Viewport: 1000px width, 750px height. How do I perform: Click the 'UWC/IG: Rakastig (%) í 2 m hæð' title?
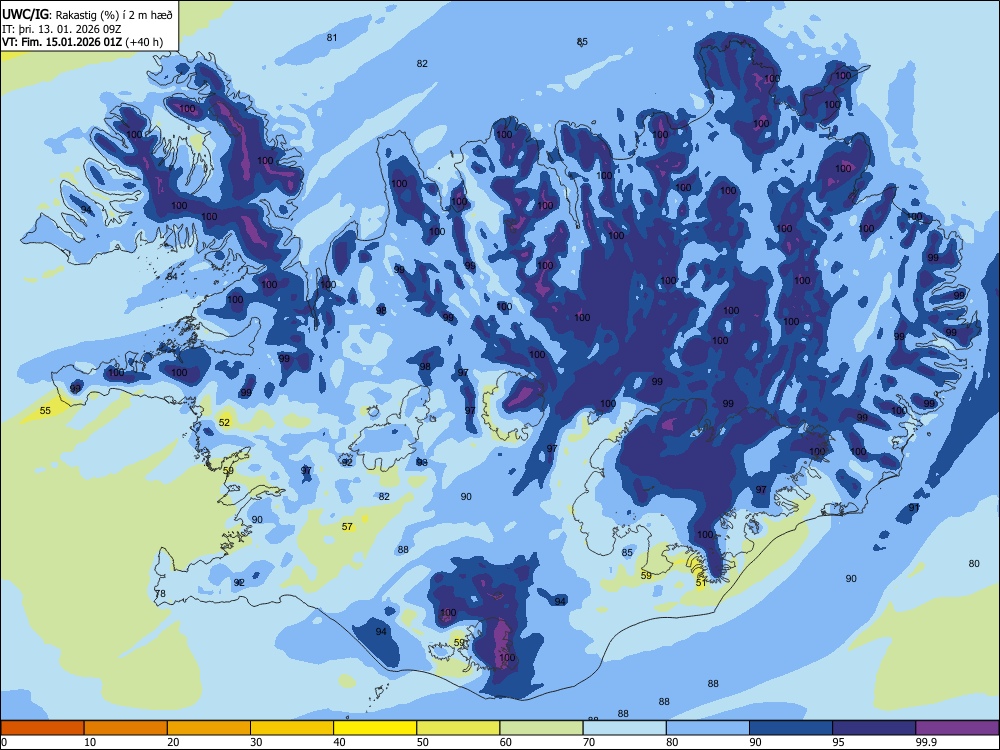point(87,15)
